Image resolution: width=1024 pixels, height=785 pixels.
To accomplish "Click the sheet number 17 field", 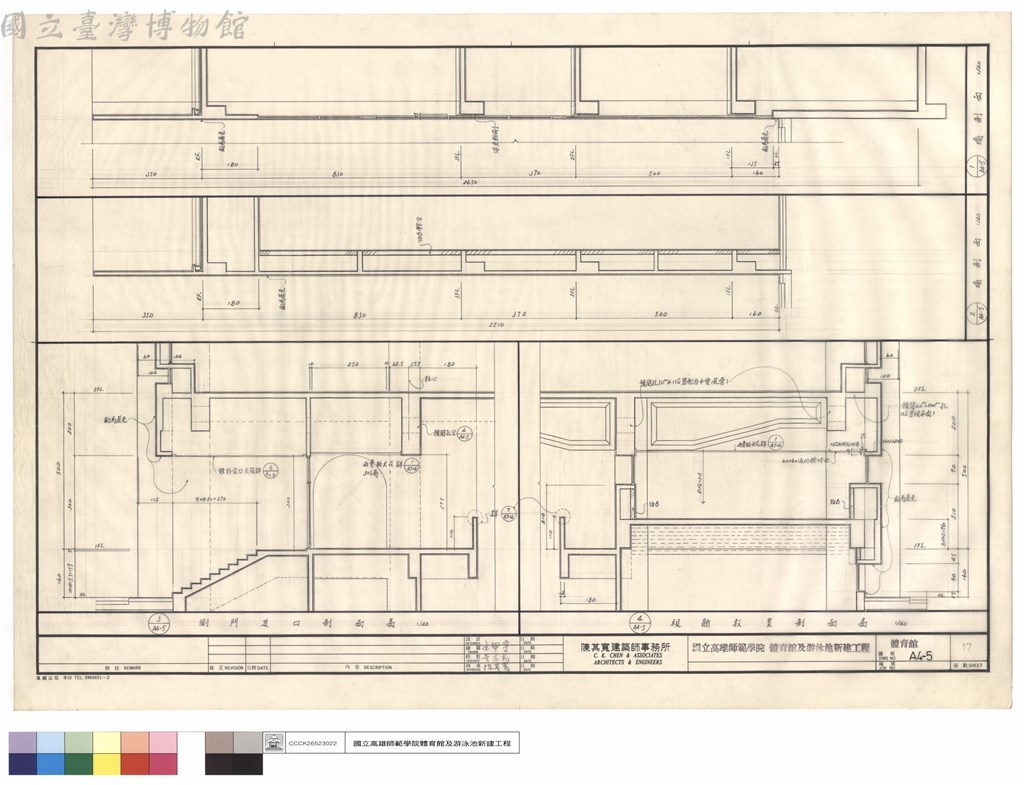I will coord(967,647).
